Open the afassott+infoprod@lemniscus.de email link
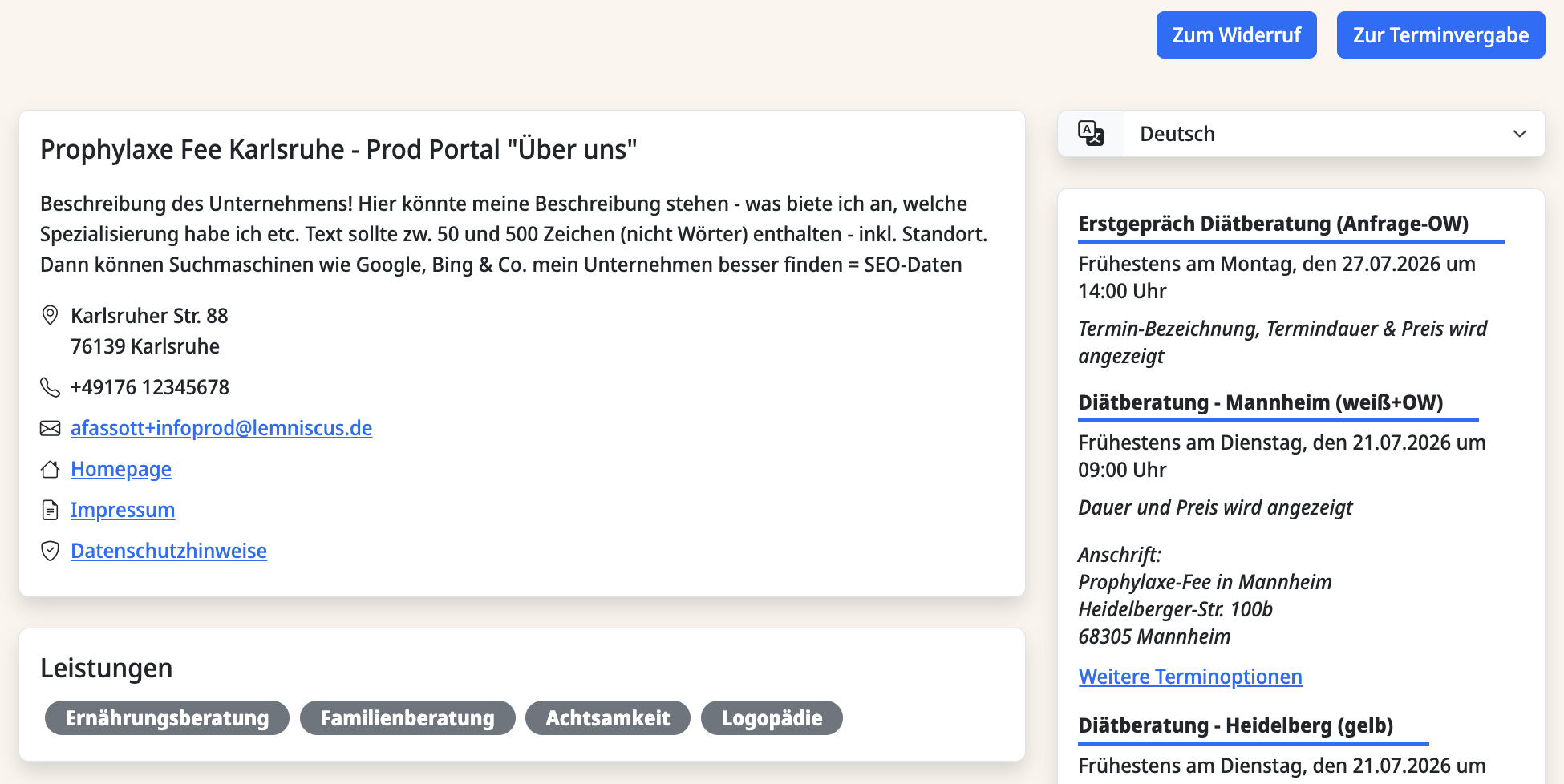Image resolution: width=1564 pixels, height=784 pixels. [221, 428]
